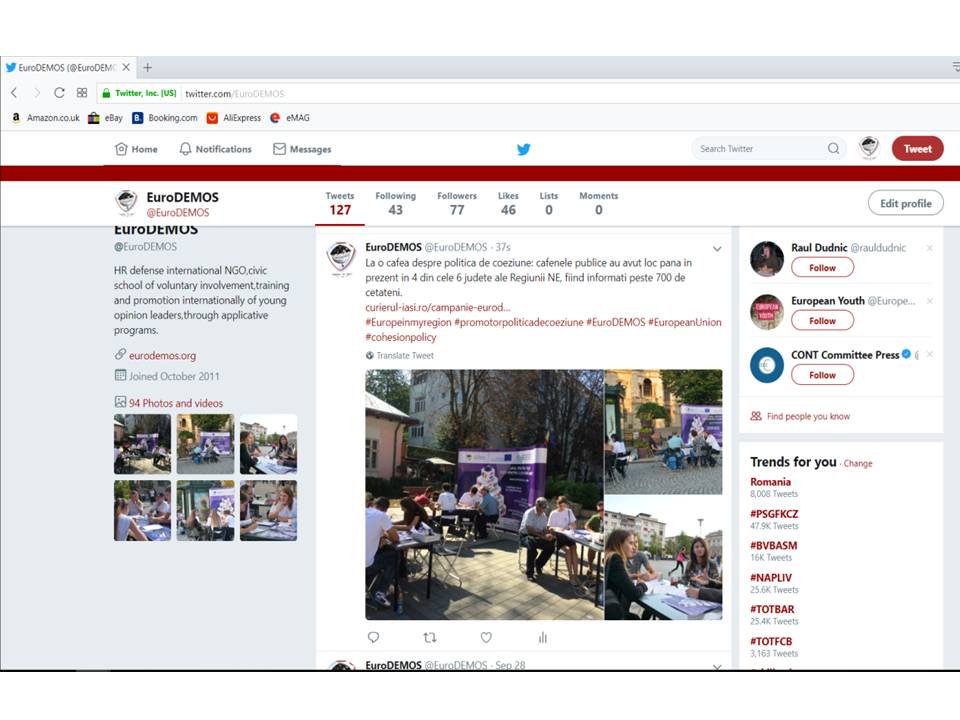Open the #promotorpoliticadecoeziune hashtag
Screen dimensions: 960x720
[519, 322]
